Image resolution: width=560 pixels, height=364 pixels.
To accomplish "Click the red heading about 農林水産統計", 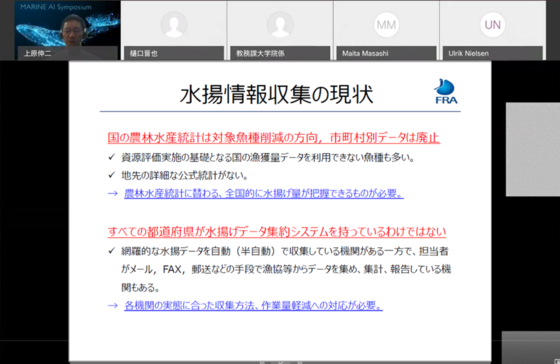I will coord(274,138).
